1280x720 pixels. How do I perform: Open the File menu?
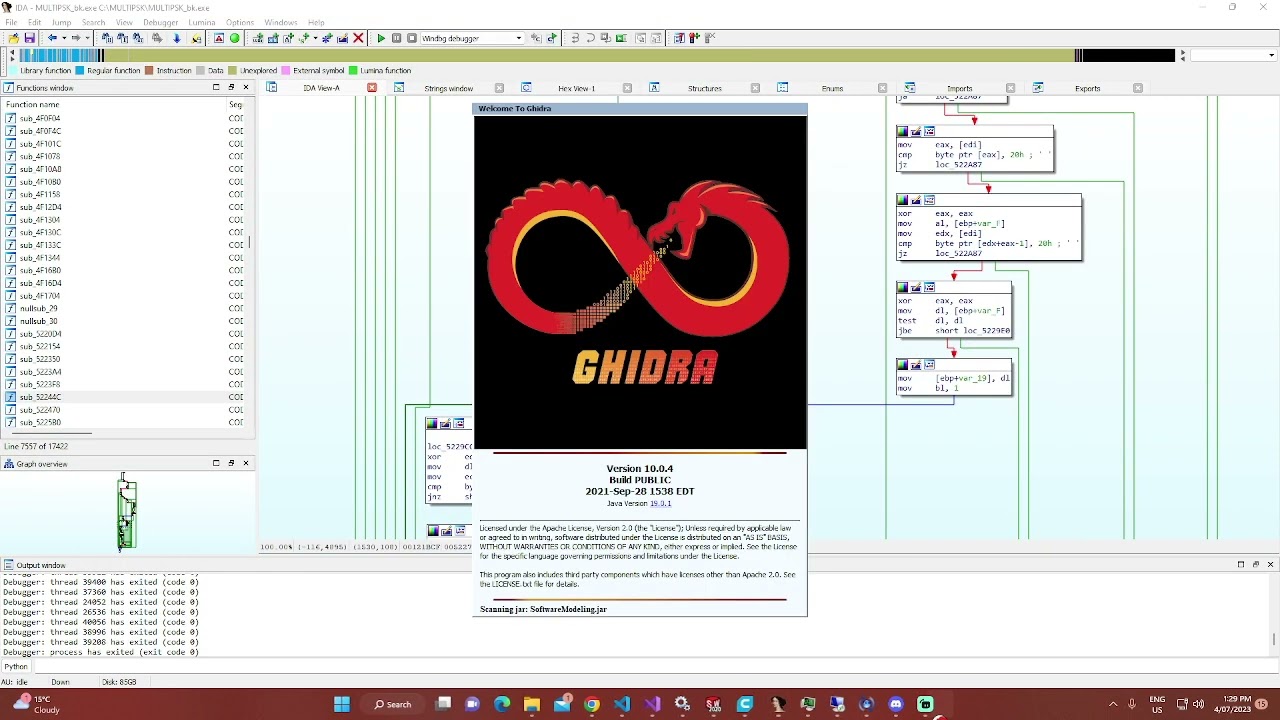(x=11, y=22)
